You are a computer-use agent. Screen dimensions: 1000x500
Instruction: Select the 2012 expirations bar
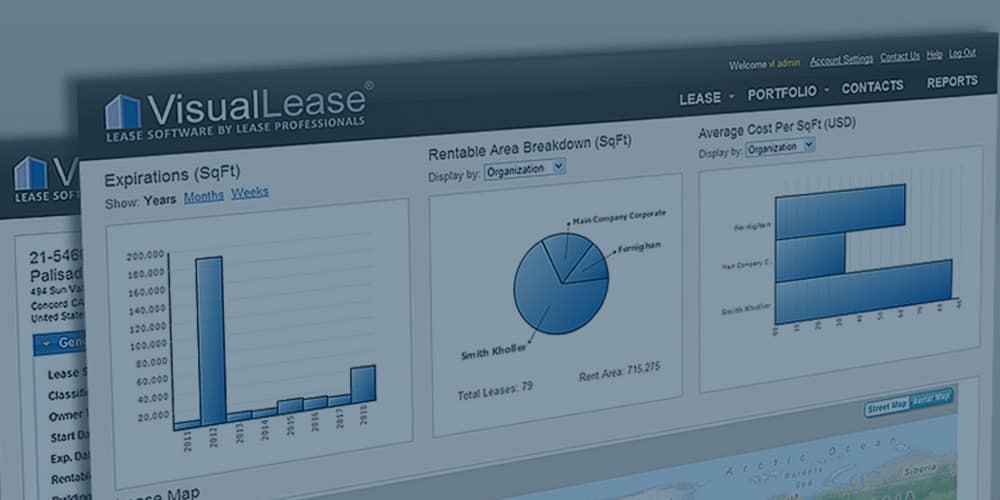click(210, 340)
